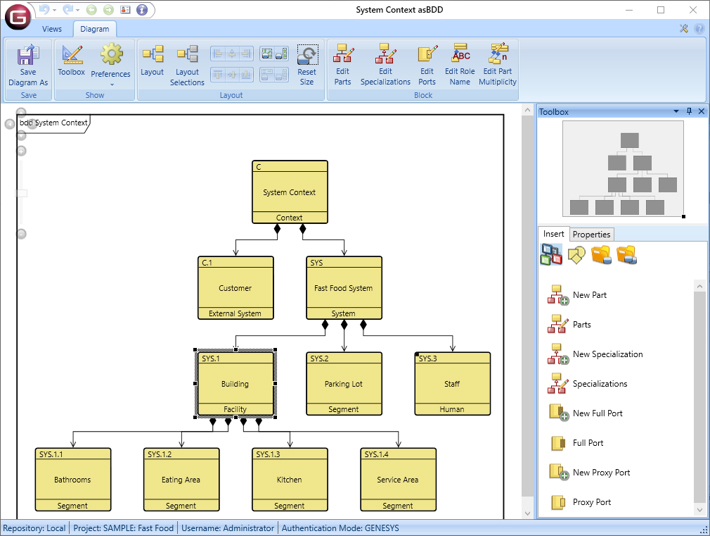The height and width of the screenshot is (536, 710).
Task: Click Edit Part Multiplicity icon
Action: pos(499,62)
